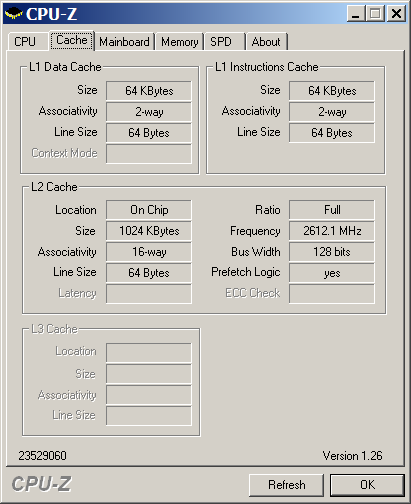Click the Refresh button
Viewport: 411px width, 504px height.
pyautogui.click(x=287, y=485)
